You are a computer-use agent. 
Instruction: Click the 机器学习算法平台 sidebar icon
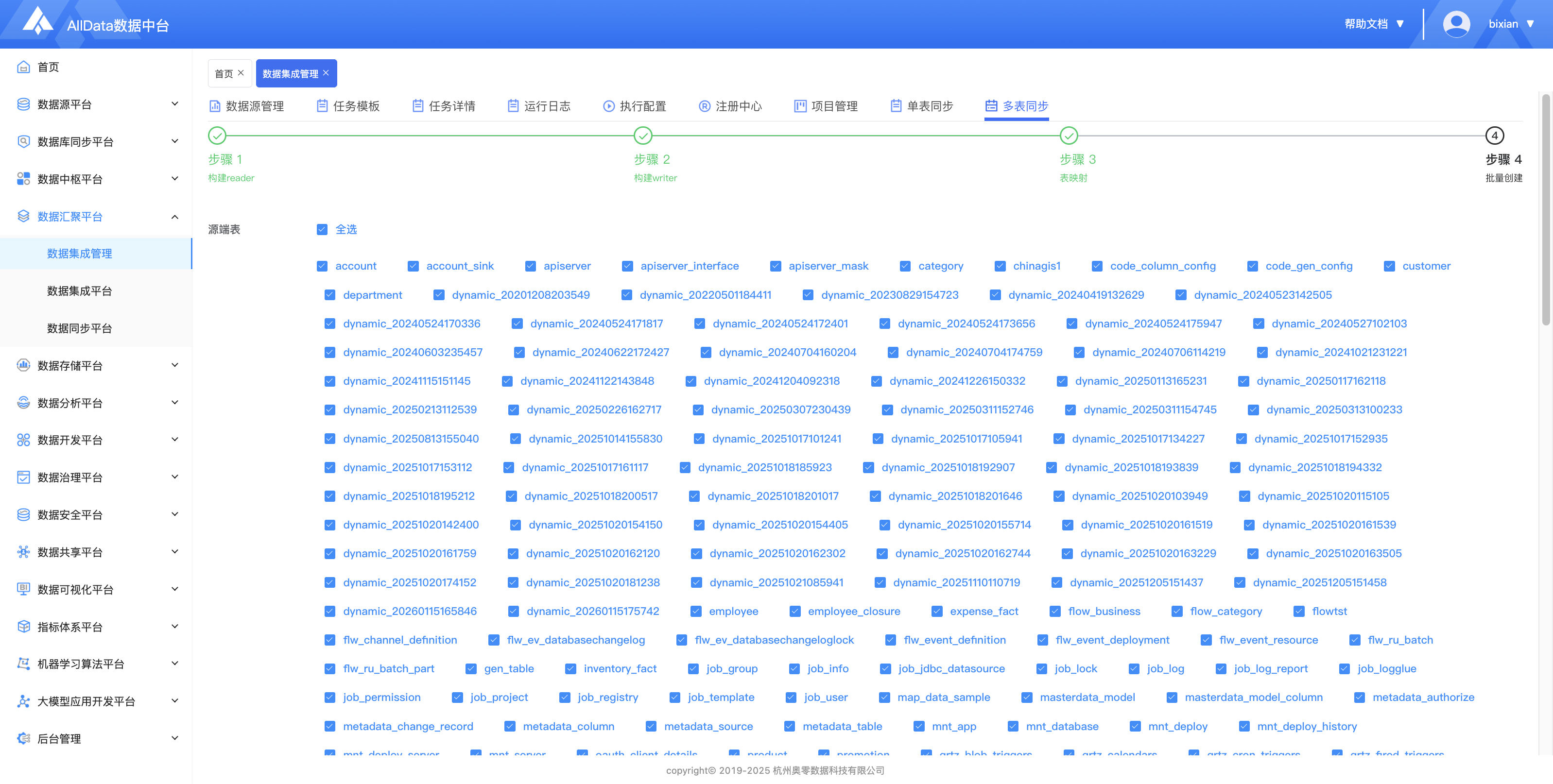23,664
